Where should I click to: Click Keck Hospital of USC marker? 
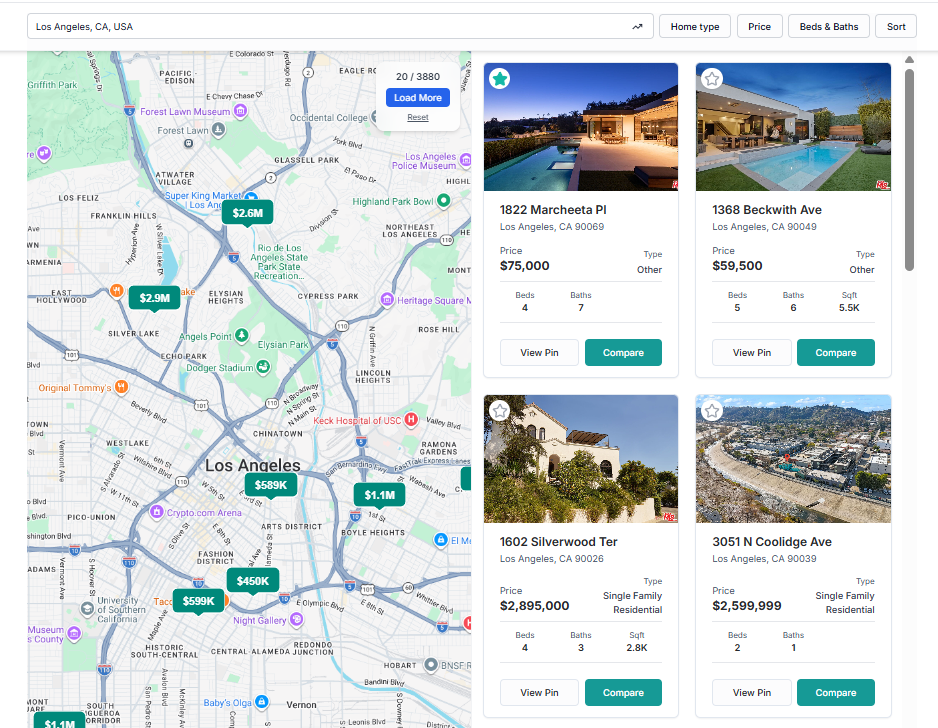tap(410, 420)
